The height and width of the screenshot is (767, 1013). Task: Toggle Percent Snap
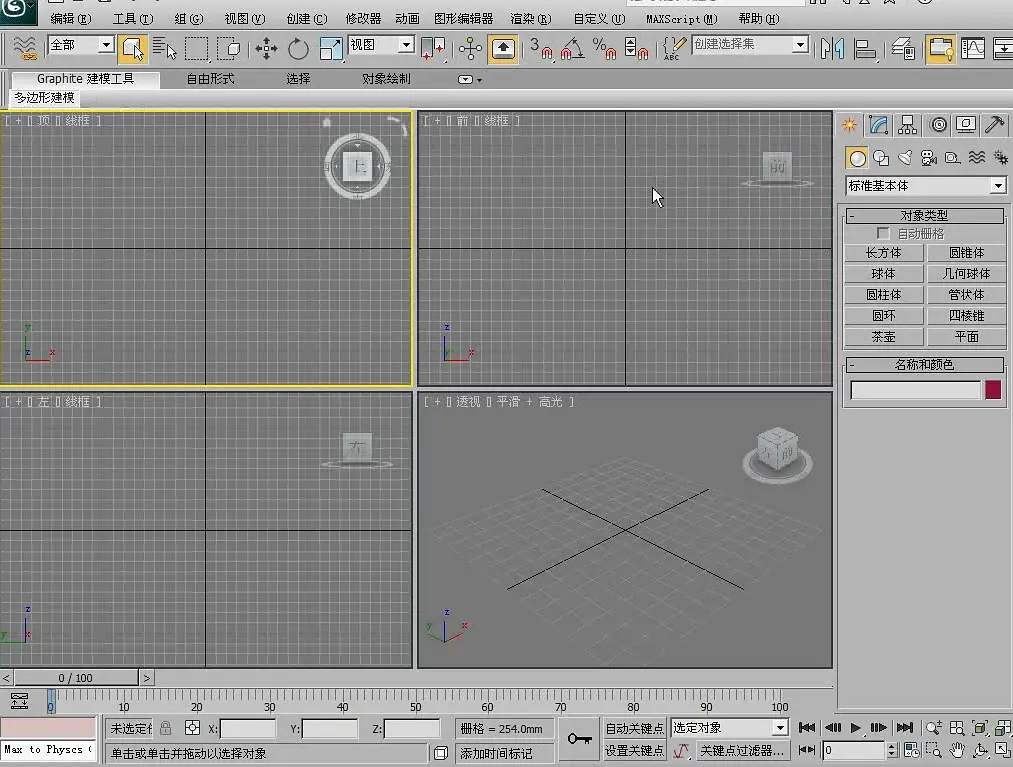pos(605,48)
